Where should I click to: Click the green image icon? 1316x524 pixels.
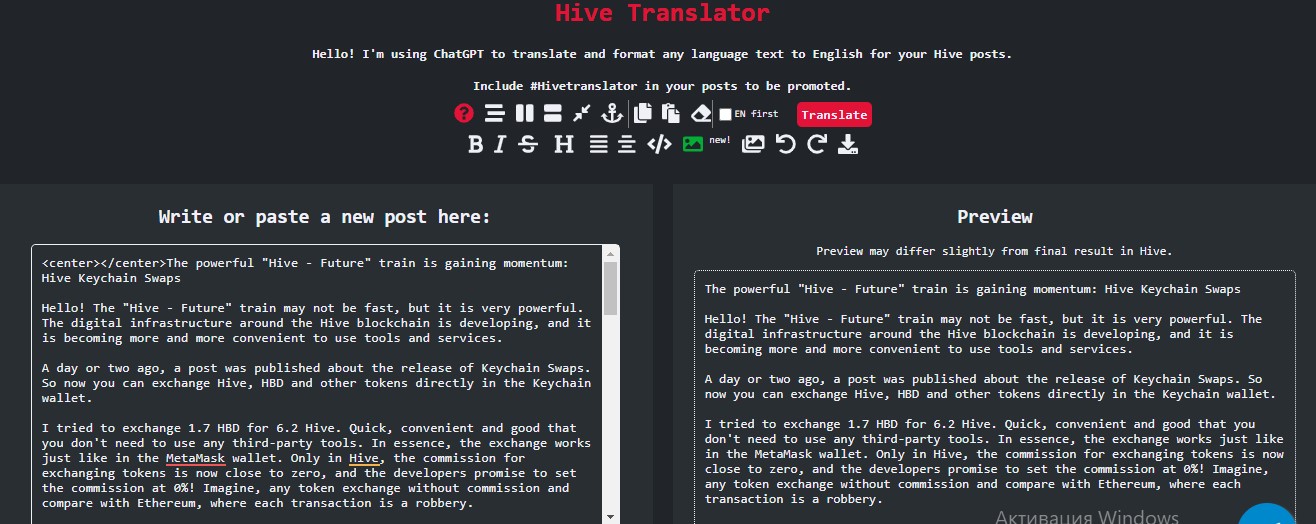(x=692, y=144)
